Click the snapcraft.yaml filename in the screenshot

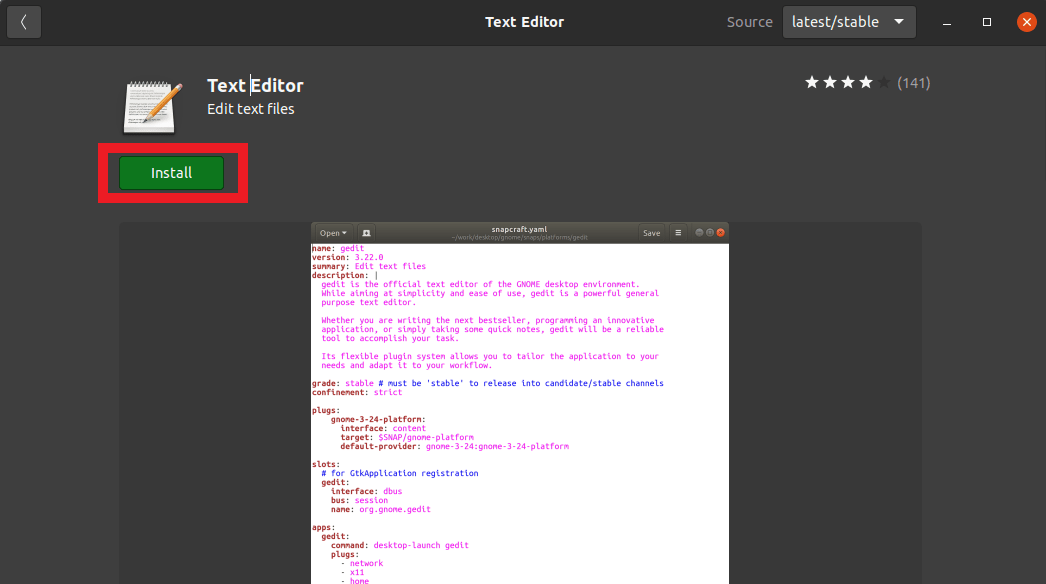point(518,228)
